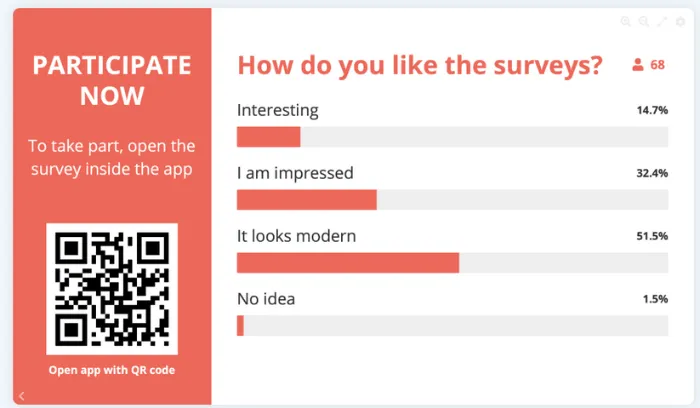Image resolution: width=700 pixels, height=408 pixels.
Task: Select the 'It looks modern' answer label
Action: (x=296, y=236)
